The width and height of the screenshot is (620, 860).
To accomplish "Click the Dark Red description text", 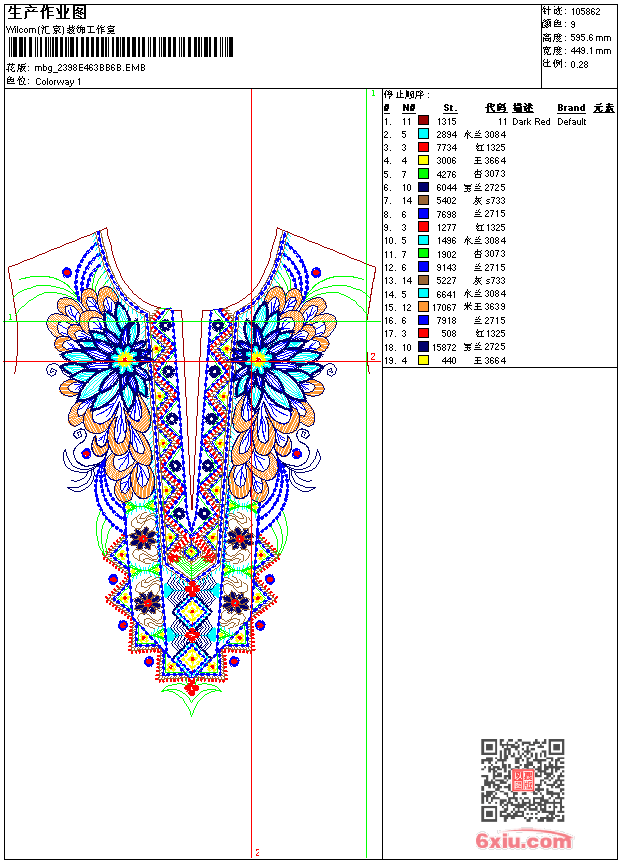I will pyautogui.click(x=531, y=122).
